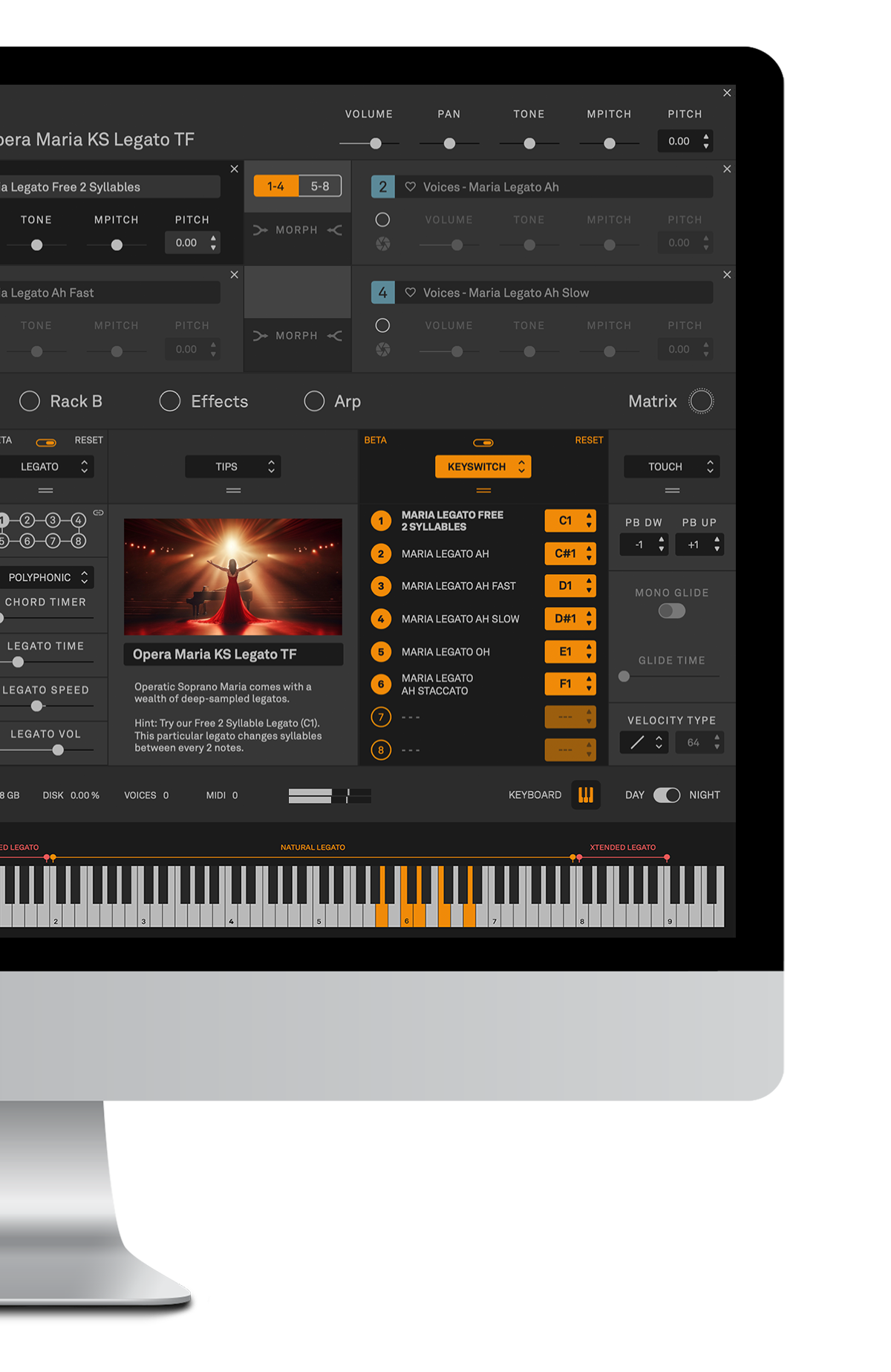Image resolution: width=891 pixels, height=1372 pixels.
Task: Click the heart icon on Maria Legato Ah Slow
Action: tap(410, 293)
